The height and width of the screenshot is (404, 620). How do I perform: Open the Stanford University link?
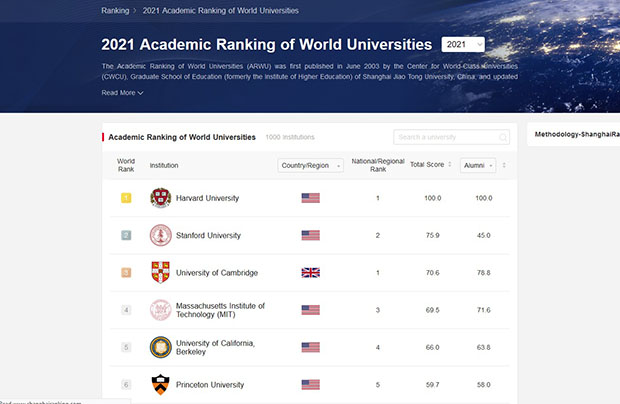[x=208, y=236]
